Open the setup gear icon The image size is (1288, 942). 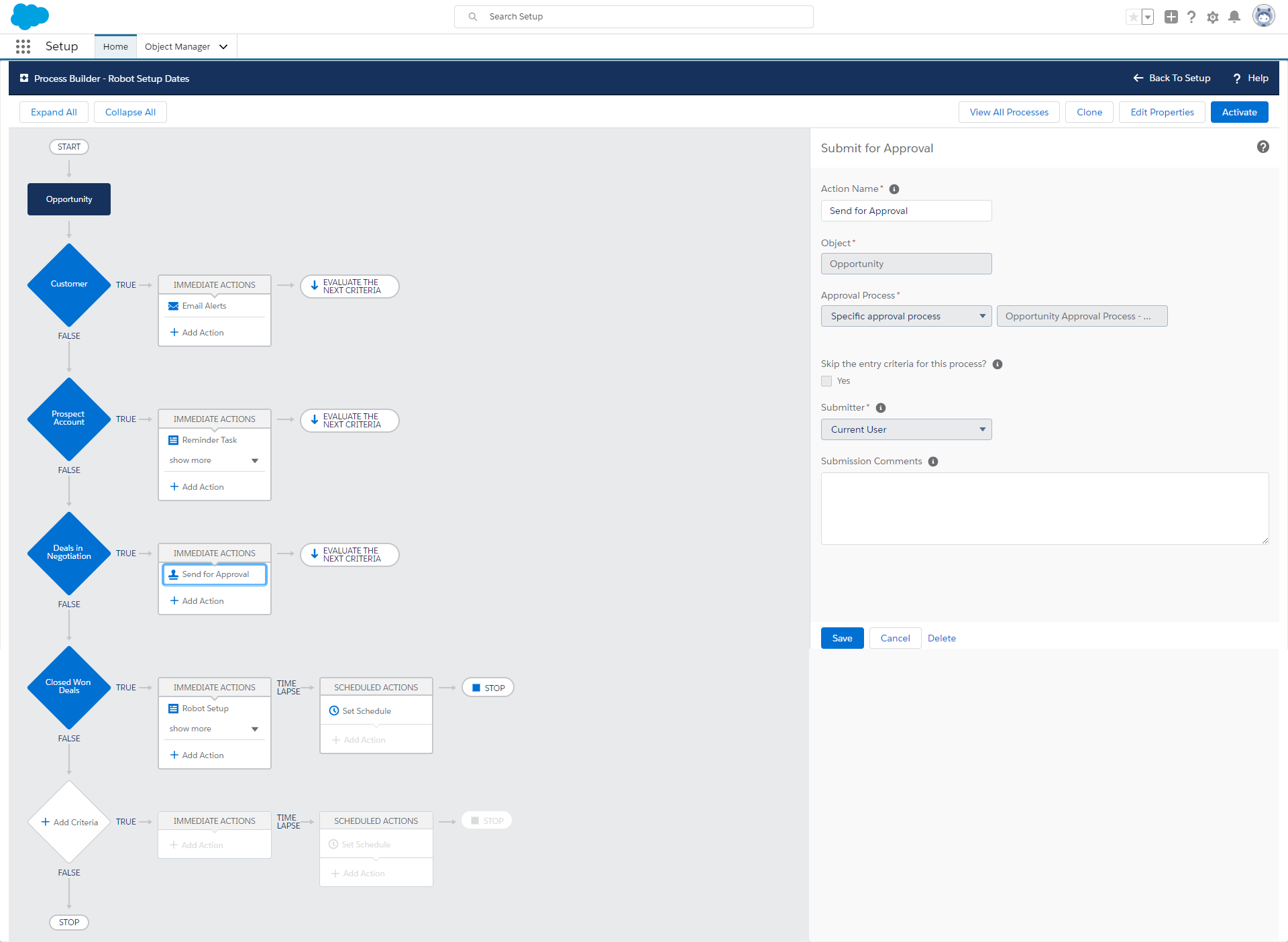tap(1212, 17)
